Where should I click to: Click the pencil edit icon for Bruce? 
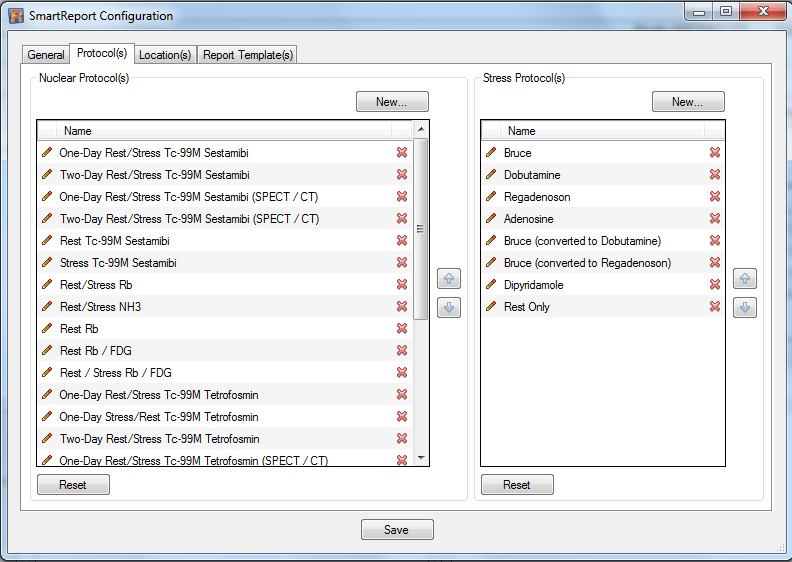click(x=491, y=153)
